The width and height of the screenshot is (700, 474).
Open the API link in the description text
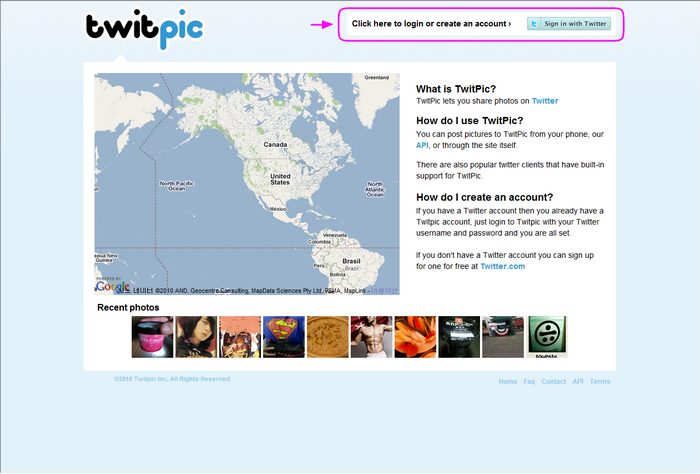422,145
